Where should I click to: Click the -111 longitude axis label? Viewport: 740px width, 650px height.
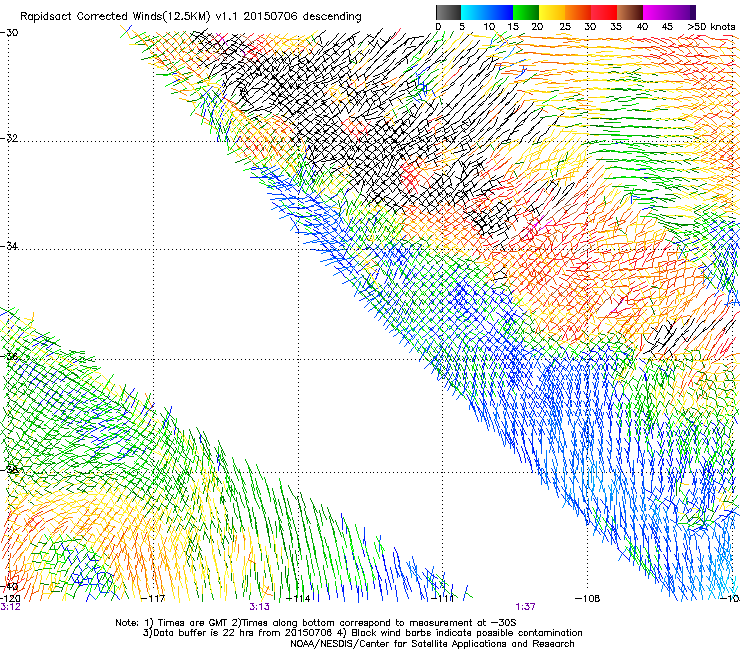point(443,599)
